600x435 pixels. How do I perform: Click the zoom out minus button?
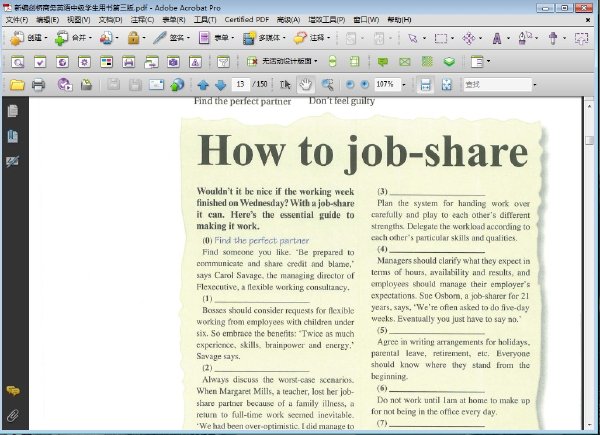(350, 85)
